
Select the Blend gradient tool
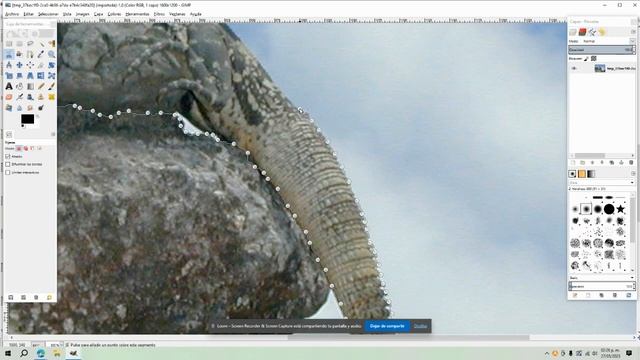30,86
